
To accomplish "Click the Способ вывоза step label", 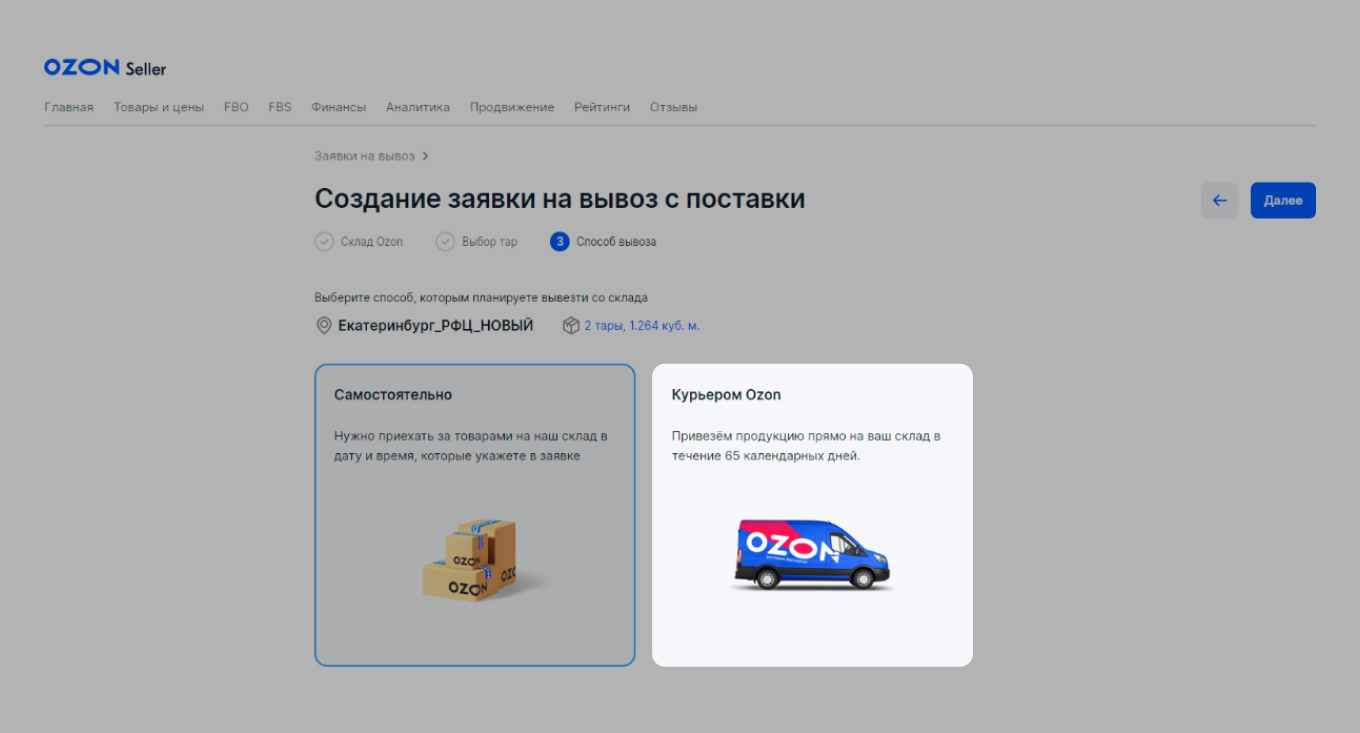I will pos(616,242).
